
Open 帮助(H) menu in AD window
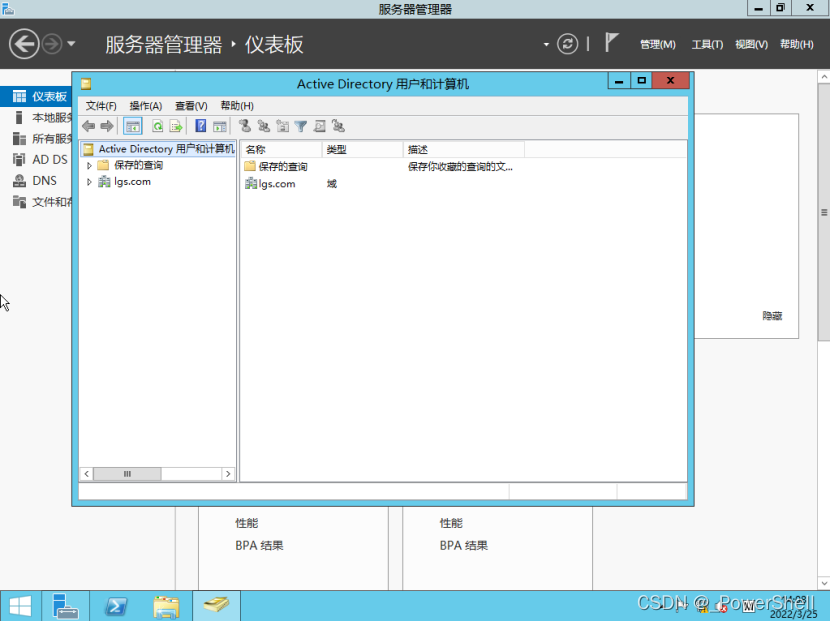(237, 106)
